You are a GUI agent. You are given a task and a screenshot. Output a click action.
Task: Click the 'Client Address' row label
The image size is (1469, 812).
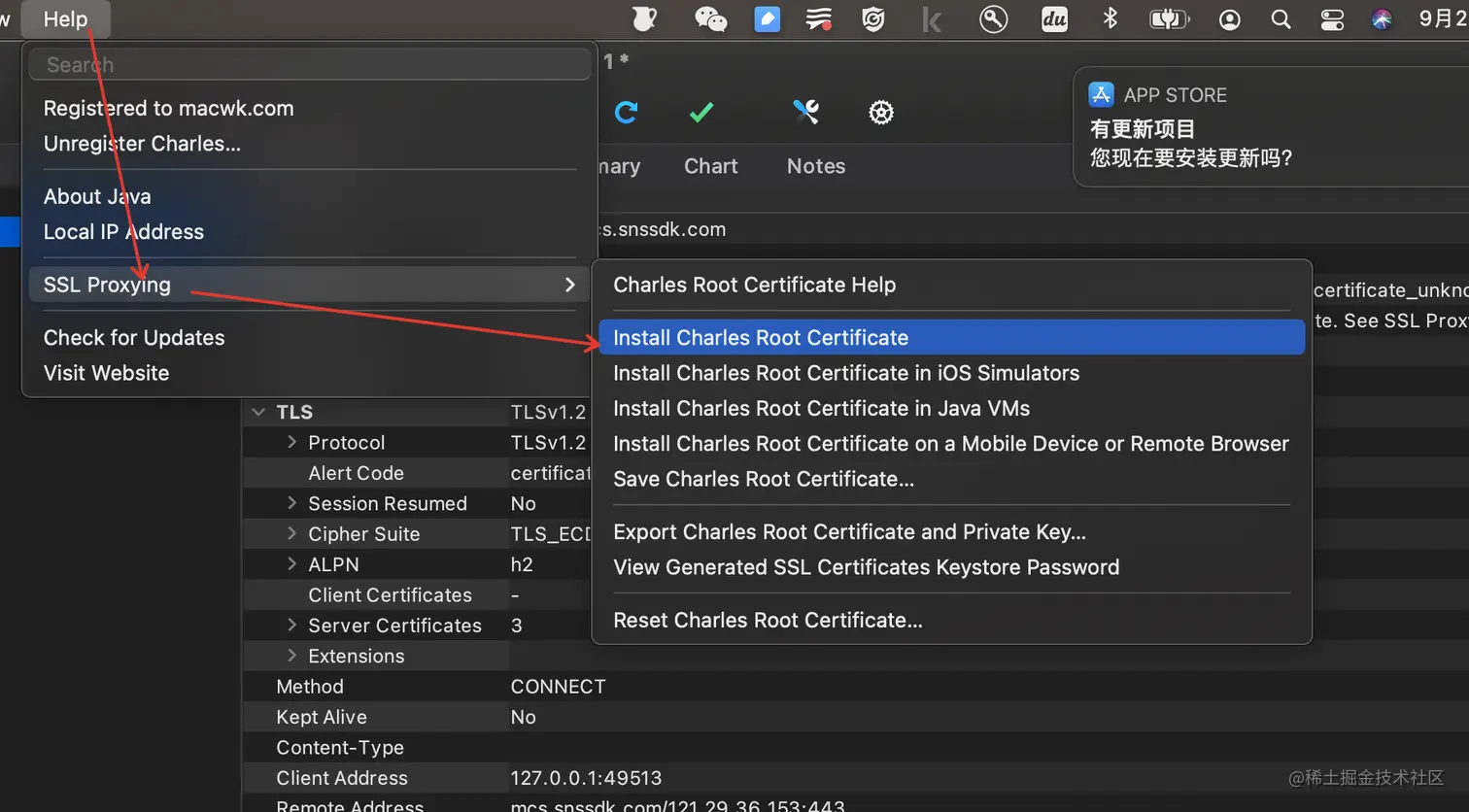pyautogui.click(x=342, y=778)
